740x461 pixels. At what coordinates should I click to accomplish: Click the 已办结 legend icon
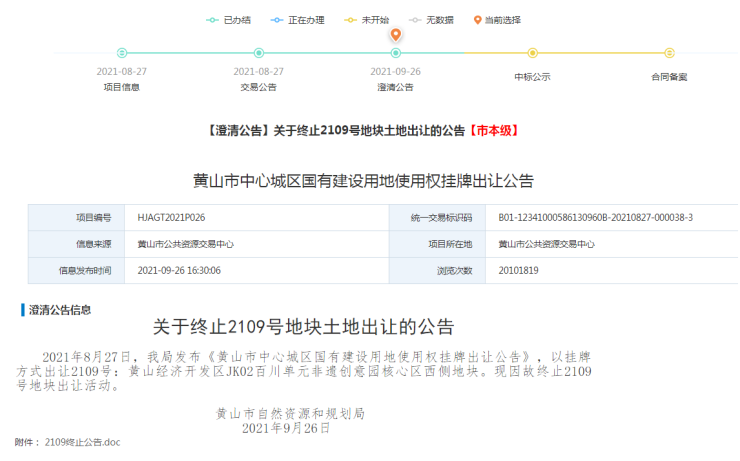coord(212,20)
